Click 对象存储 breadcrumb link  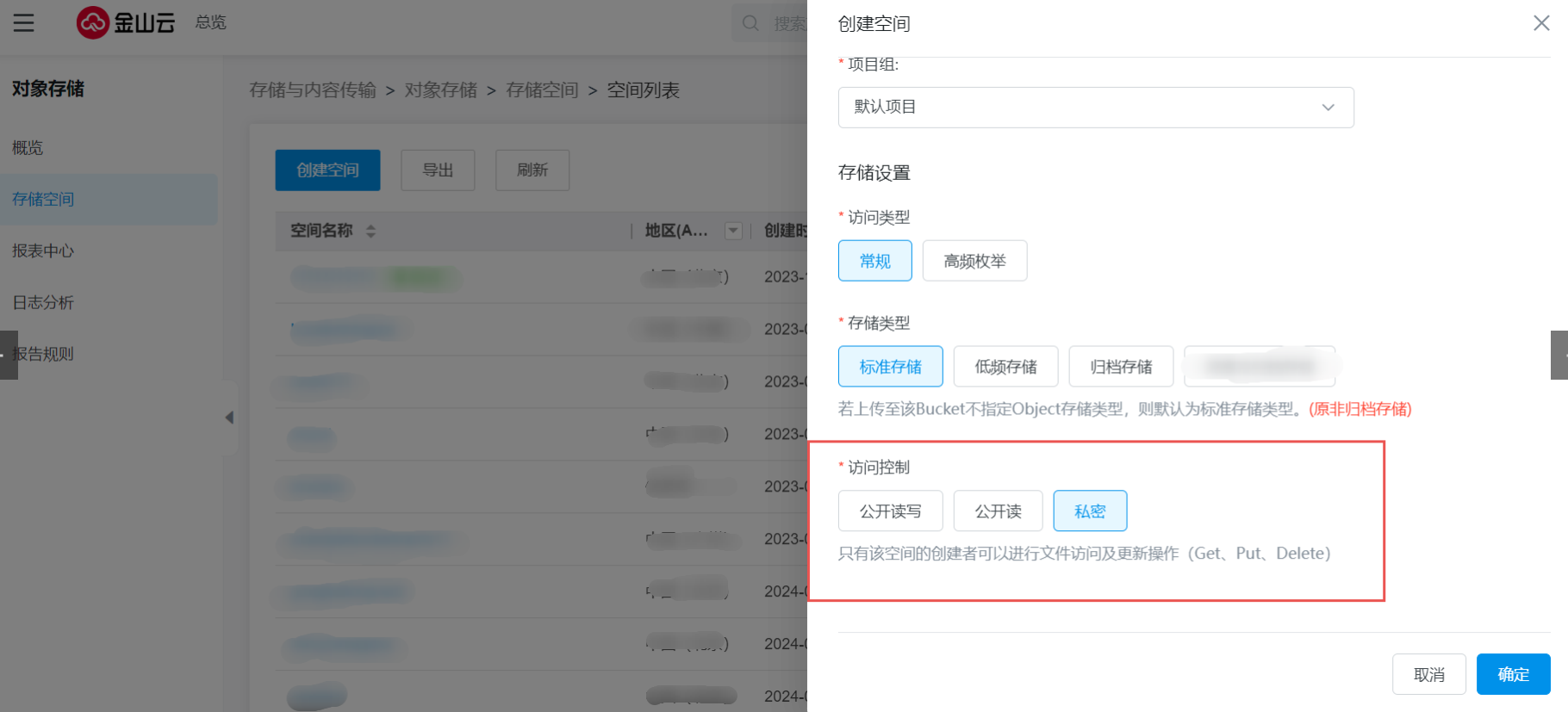441,90
